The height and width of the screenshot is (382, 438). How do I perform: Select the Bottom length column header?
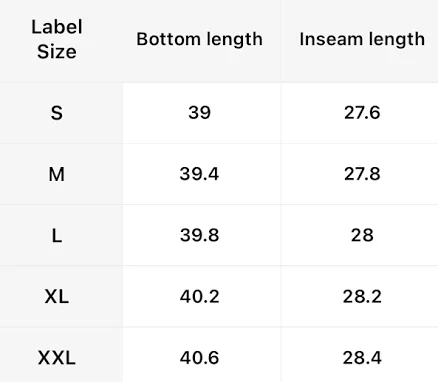199,39
